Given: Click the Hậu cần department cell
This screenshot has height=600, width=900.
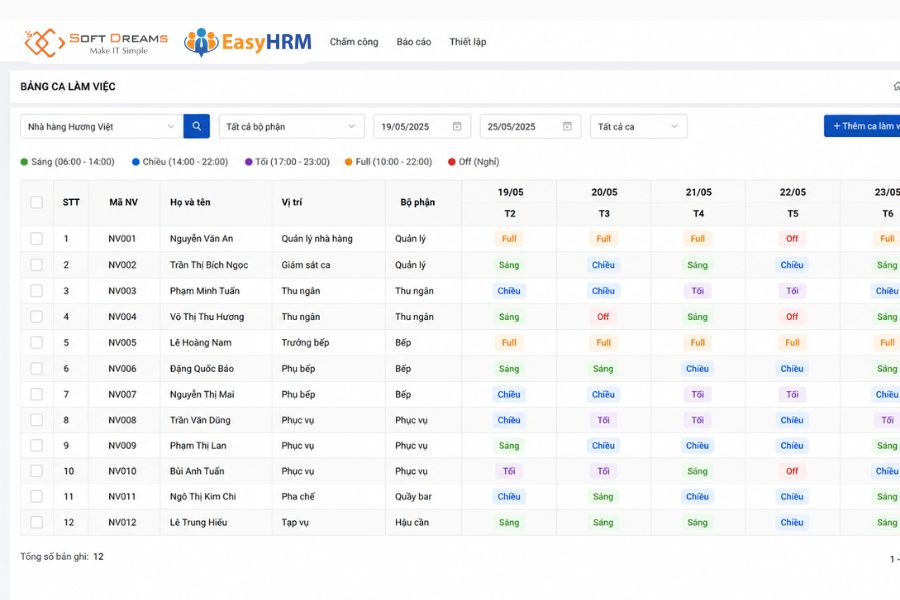Looking at the screenshot, I should [x=412, y=522].
